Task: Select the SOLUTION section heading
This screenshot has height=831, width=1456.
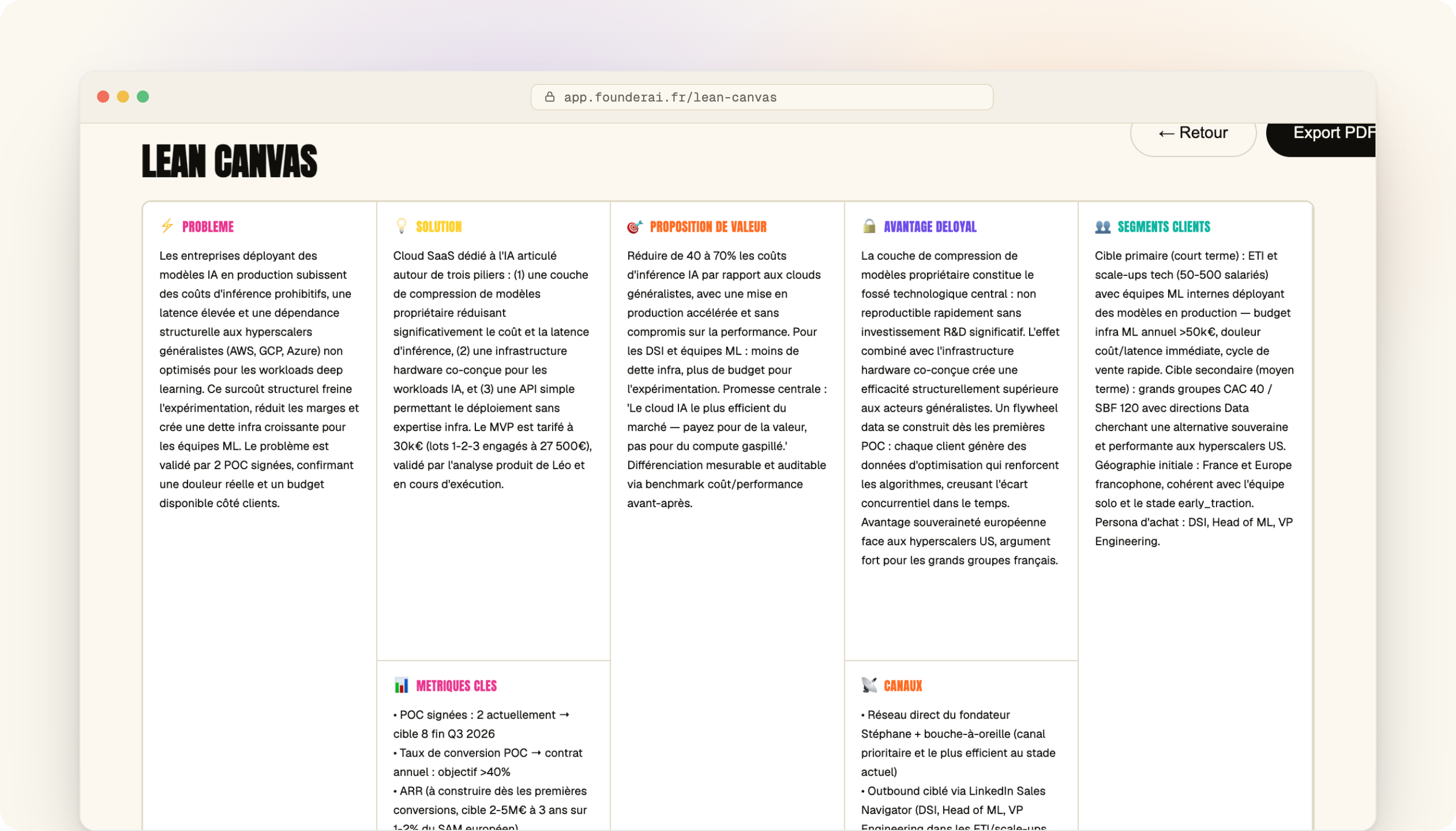Action: [x=438, y=227]
